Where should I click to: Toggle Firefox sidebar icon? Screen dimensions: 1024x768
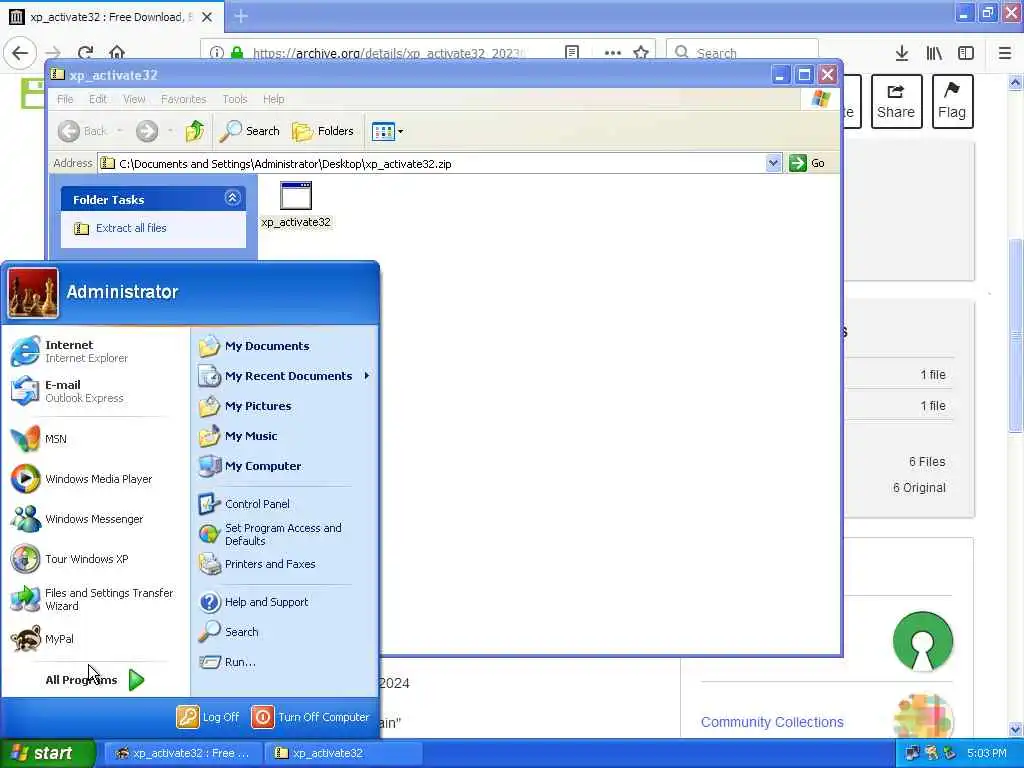(966, 53)
